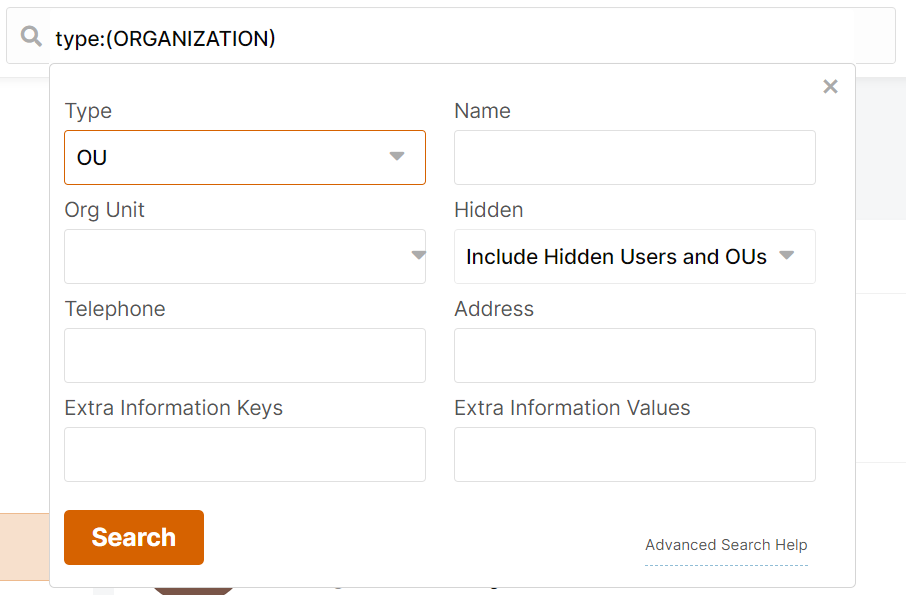906x595 pixels.
Task: Click into the Address field
Action: (x=634, y=355)
